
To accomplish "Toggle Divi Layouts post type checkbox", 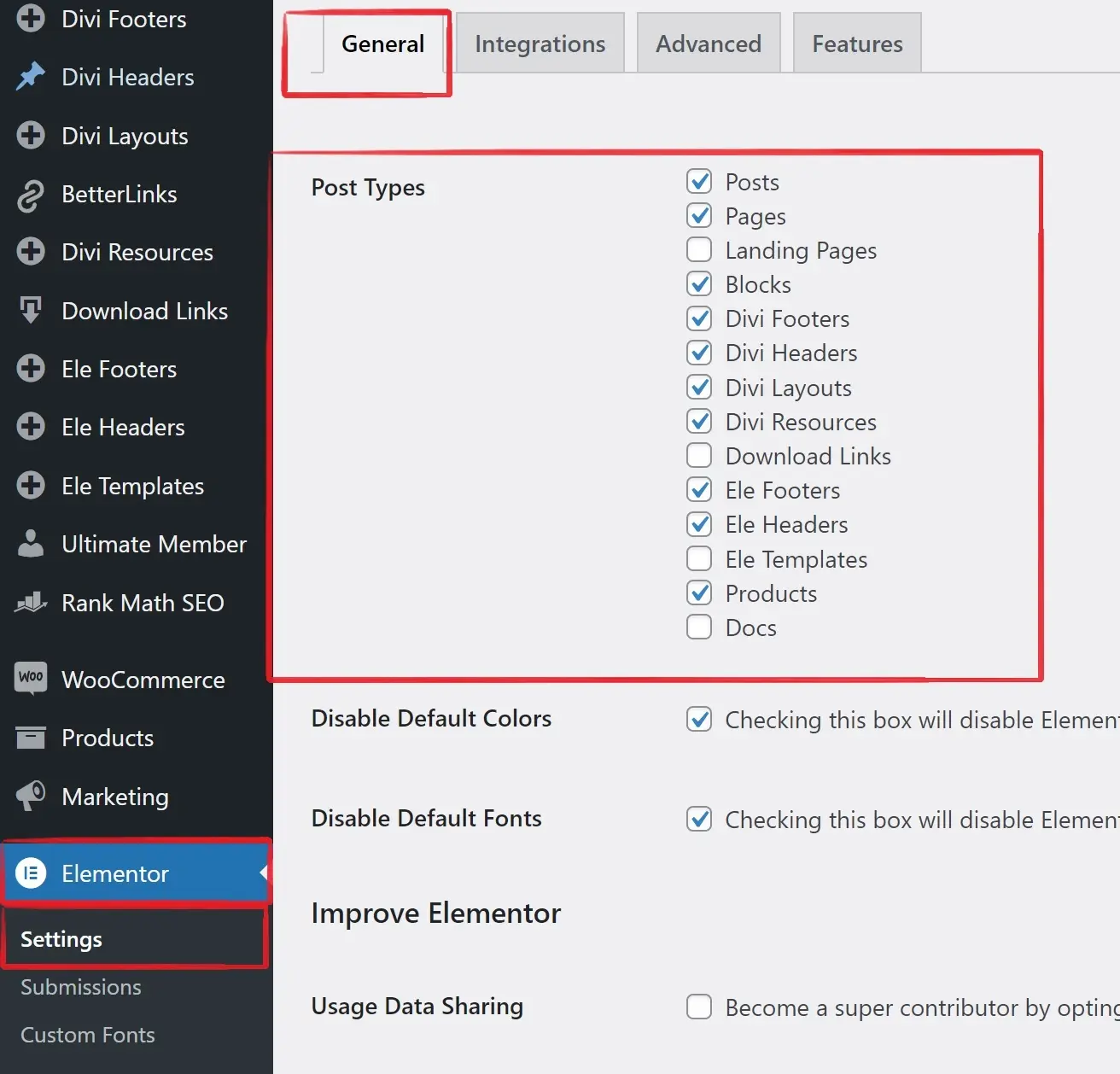I will [699, 387].
